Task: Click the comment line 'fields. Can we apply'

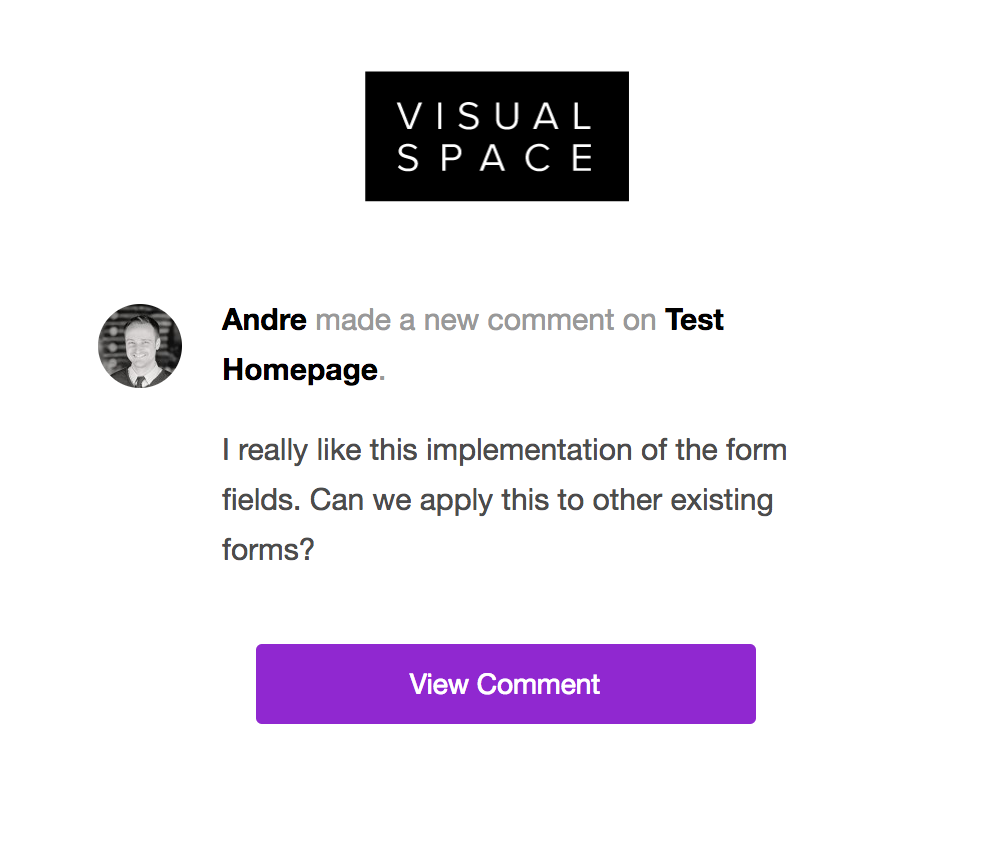Action: [497, 500]
